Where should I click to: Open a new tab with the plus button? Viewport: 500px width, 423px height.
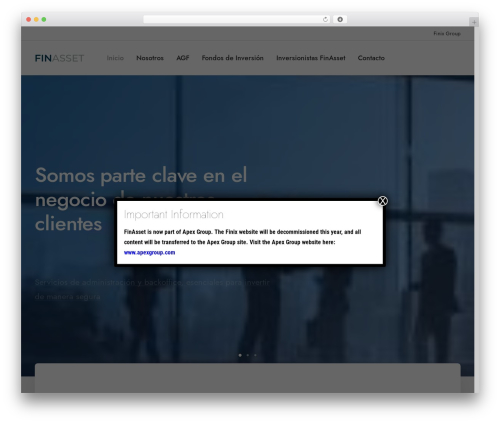coord(474,22)
